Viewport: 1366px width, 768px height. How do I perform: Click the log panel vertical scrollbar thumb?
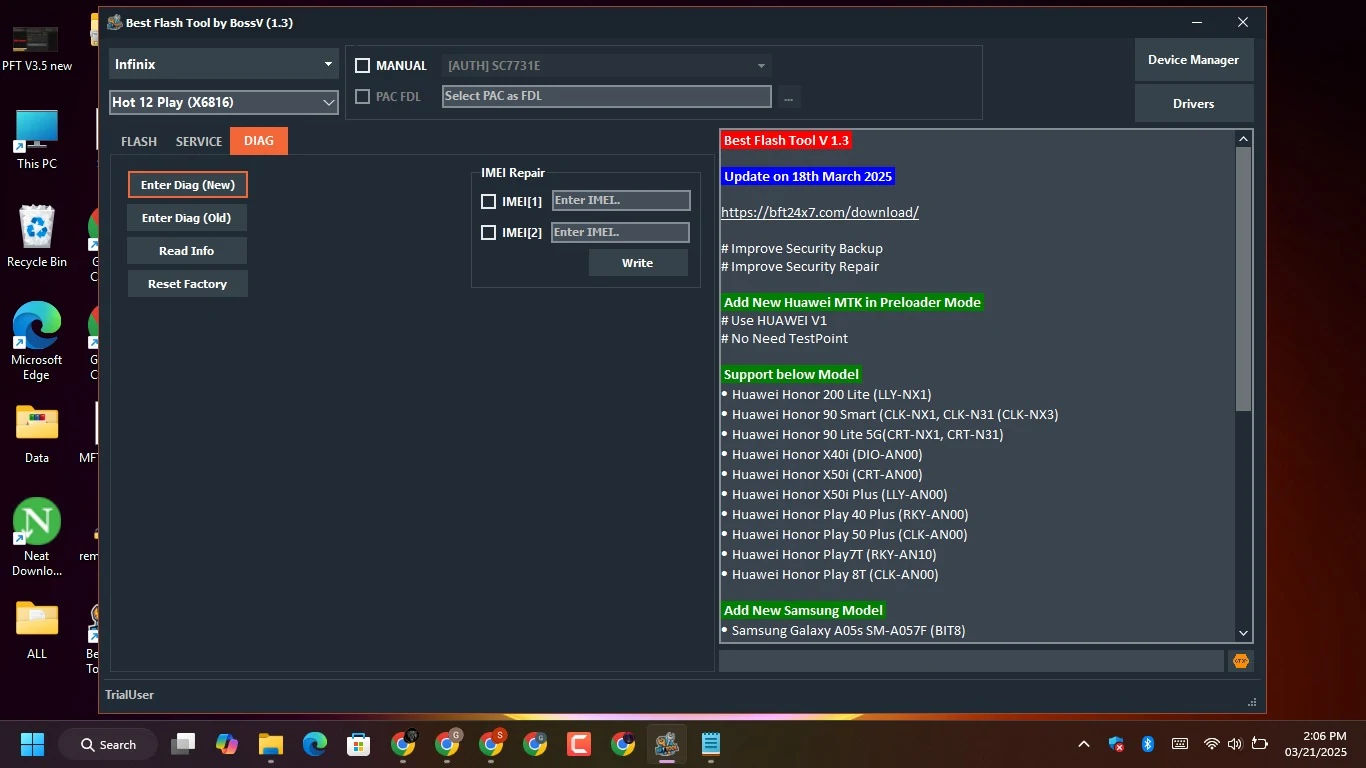pos(1244,279)
